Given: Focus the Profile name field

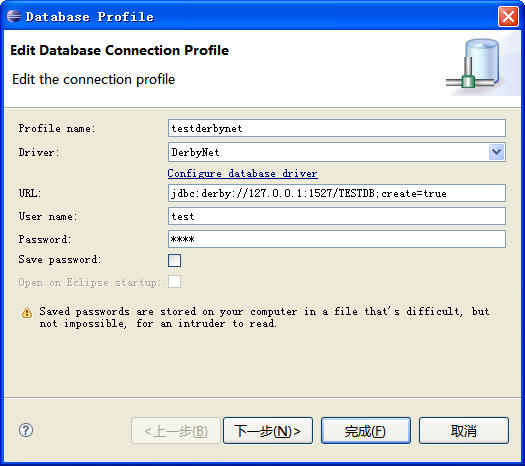Looking at the screenshot, I should pyautogui.click(x=336, y=128).
